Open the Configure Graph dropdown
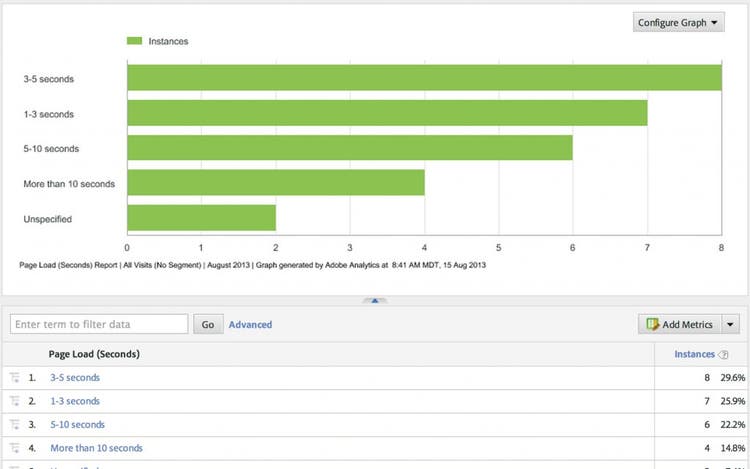The width and height of the screenshot is (750, 469). pos(678,22)
